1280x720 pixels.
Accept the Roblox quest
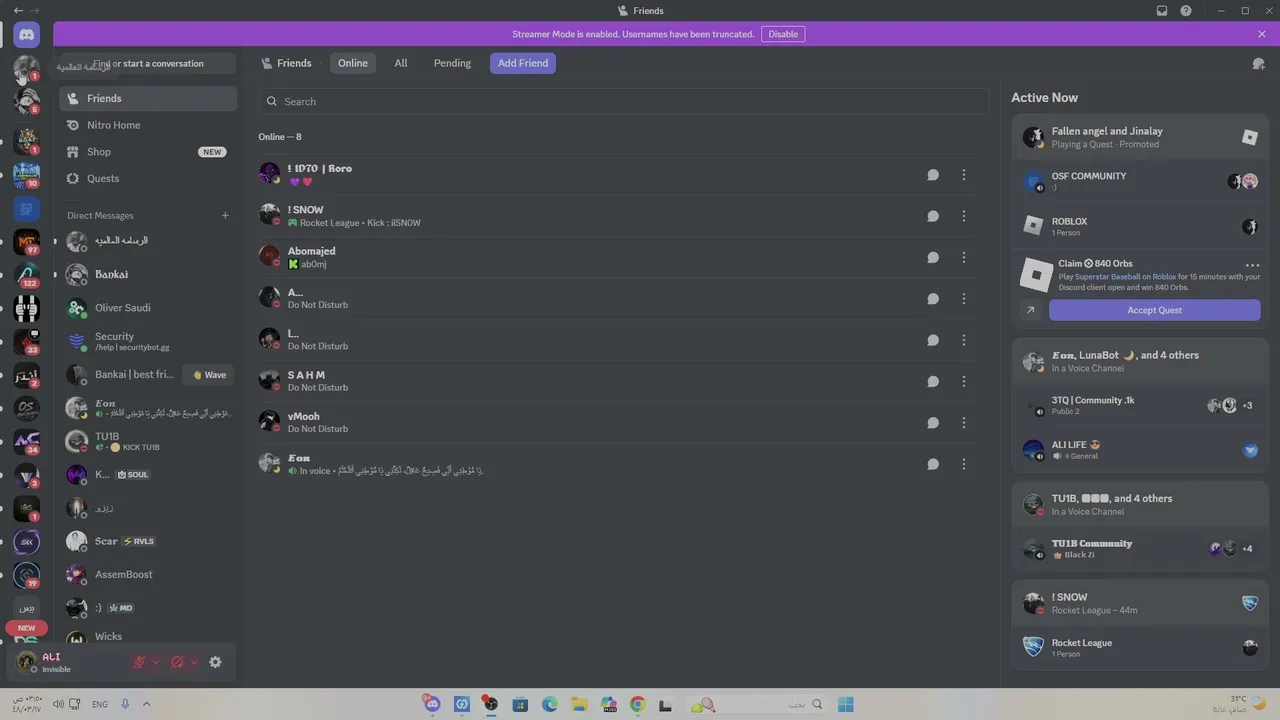click(x=1155, y=310)
